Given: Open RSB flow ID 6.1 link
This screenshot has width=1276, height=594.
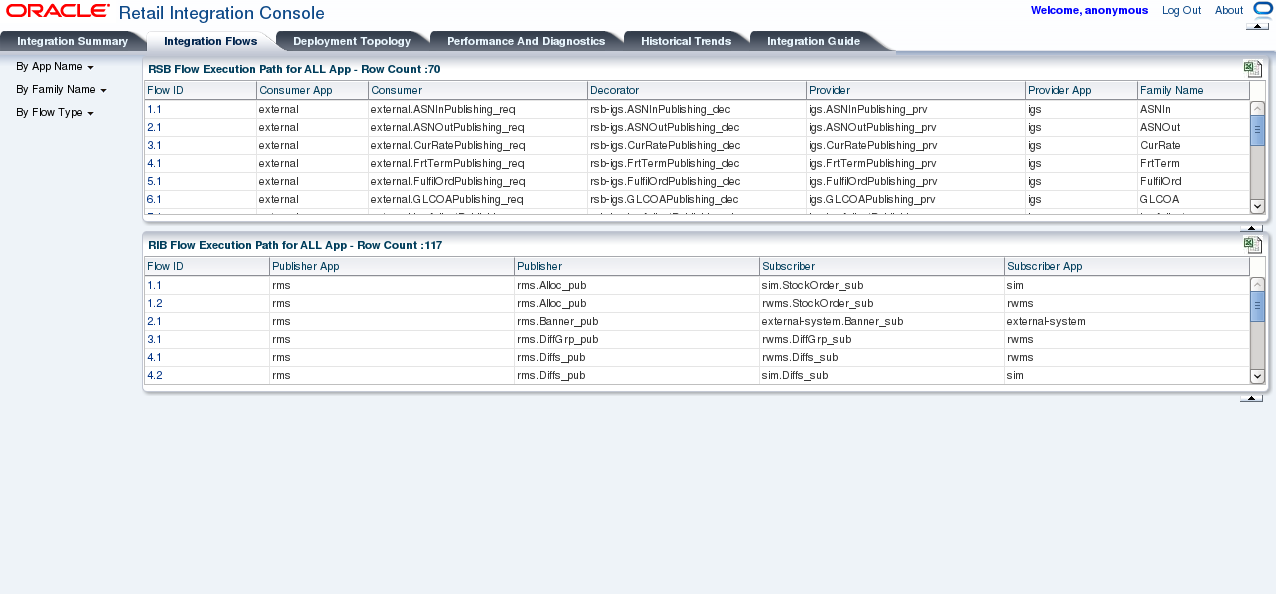Looking at the screenshot, I should point(154,199).
